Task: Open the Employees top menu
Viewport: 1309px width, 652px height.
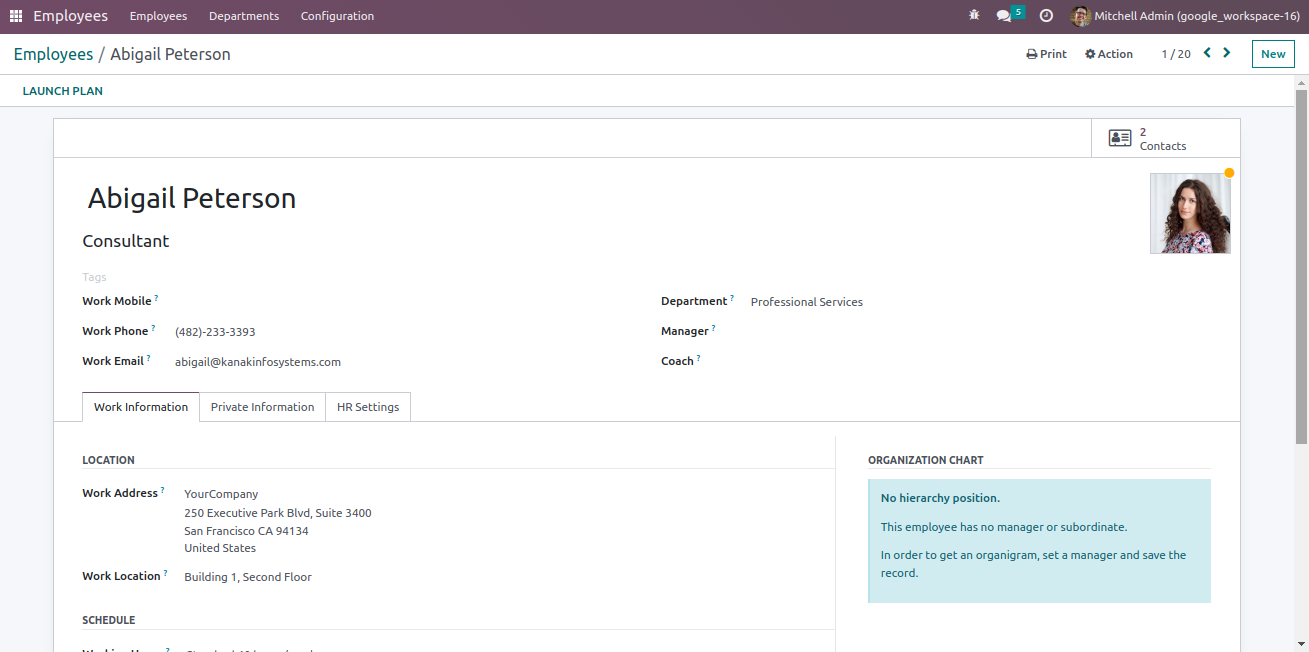Action: tap(158, 16)
